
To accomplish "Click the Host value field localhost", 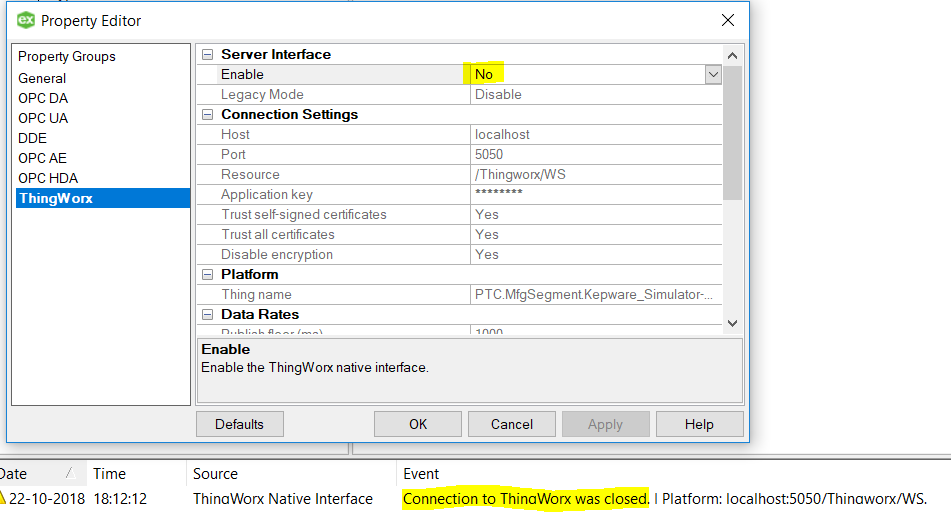I will click(596, 135).
